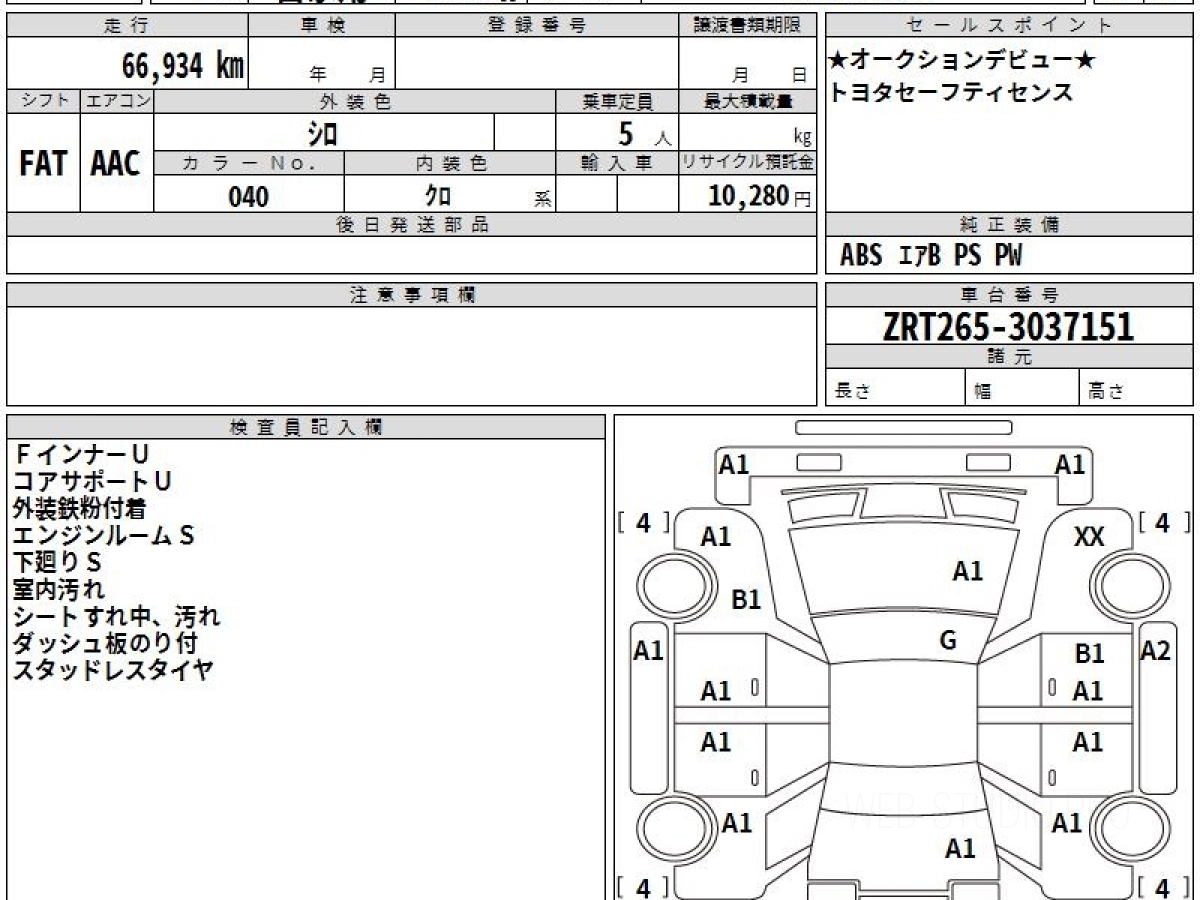This screenshot has height=900, width=1200.
Task: Click the 注意事項欄 header
Action: [x=412, y=295]
